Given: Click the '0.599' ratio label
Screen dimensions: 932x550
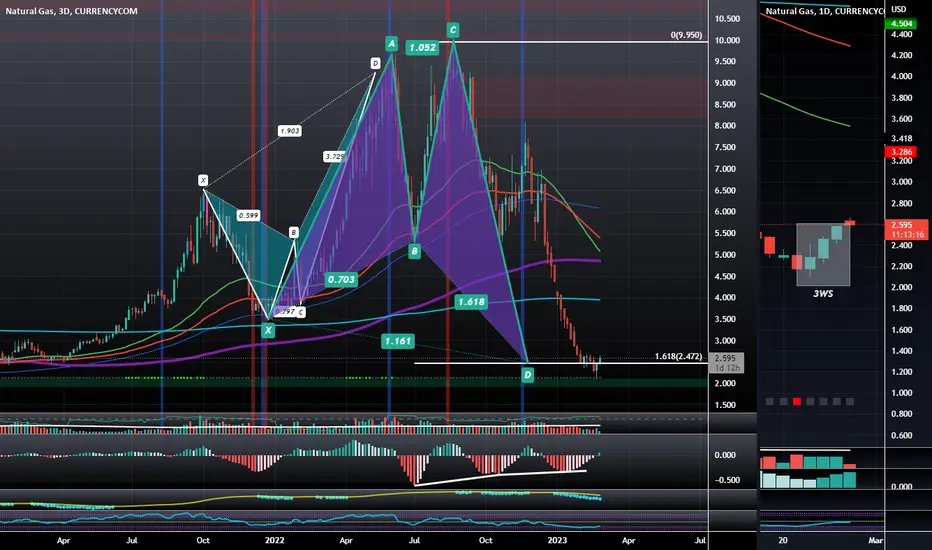Looking at the screenshot, I should pos(248,216).
